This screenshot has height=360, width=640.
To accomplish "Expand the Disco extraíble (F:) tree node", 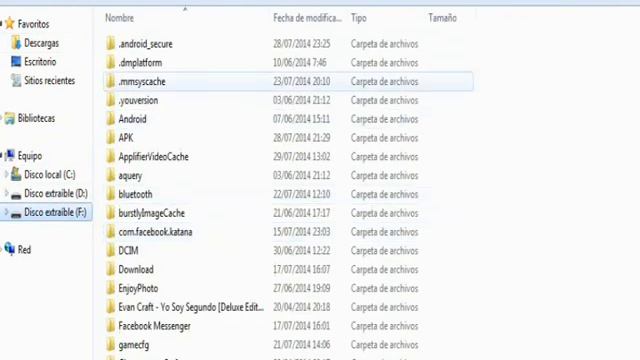I will [6, 212].
